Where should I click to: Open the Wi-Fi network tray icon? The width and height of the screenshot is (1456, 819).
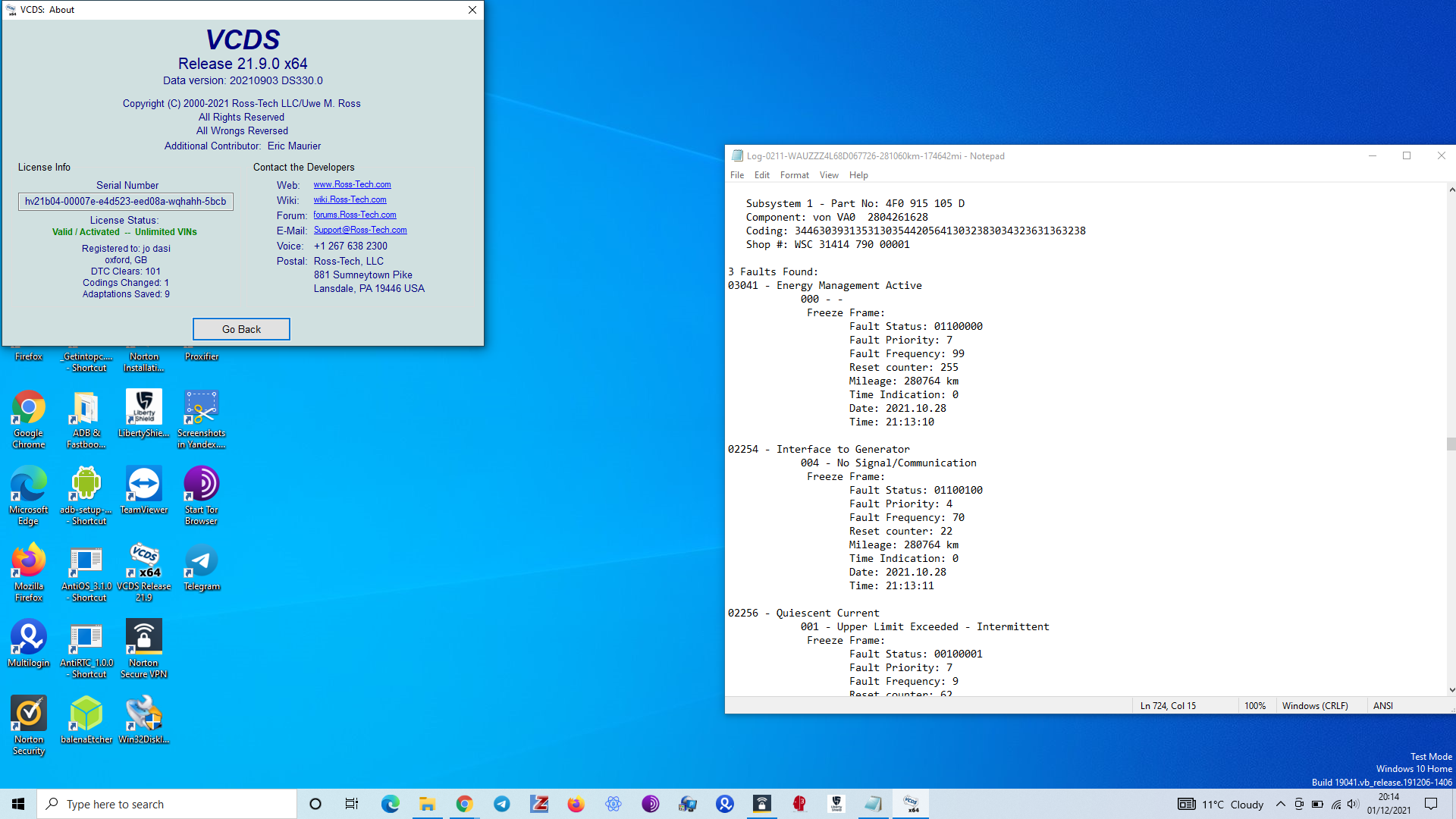[x=1335, y=804]
